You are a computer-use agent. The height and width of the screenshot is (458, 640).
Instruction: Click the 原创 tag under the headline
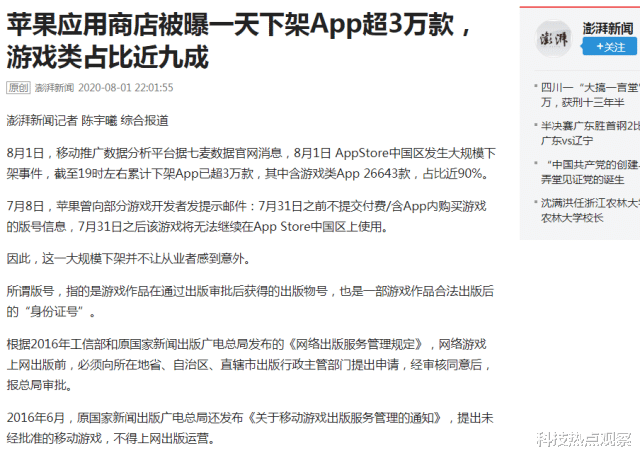pos(18,87)
